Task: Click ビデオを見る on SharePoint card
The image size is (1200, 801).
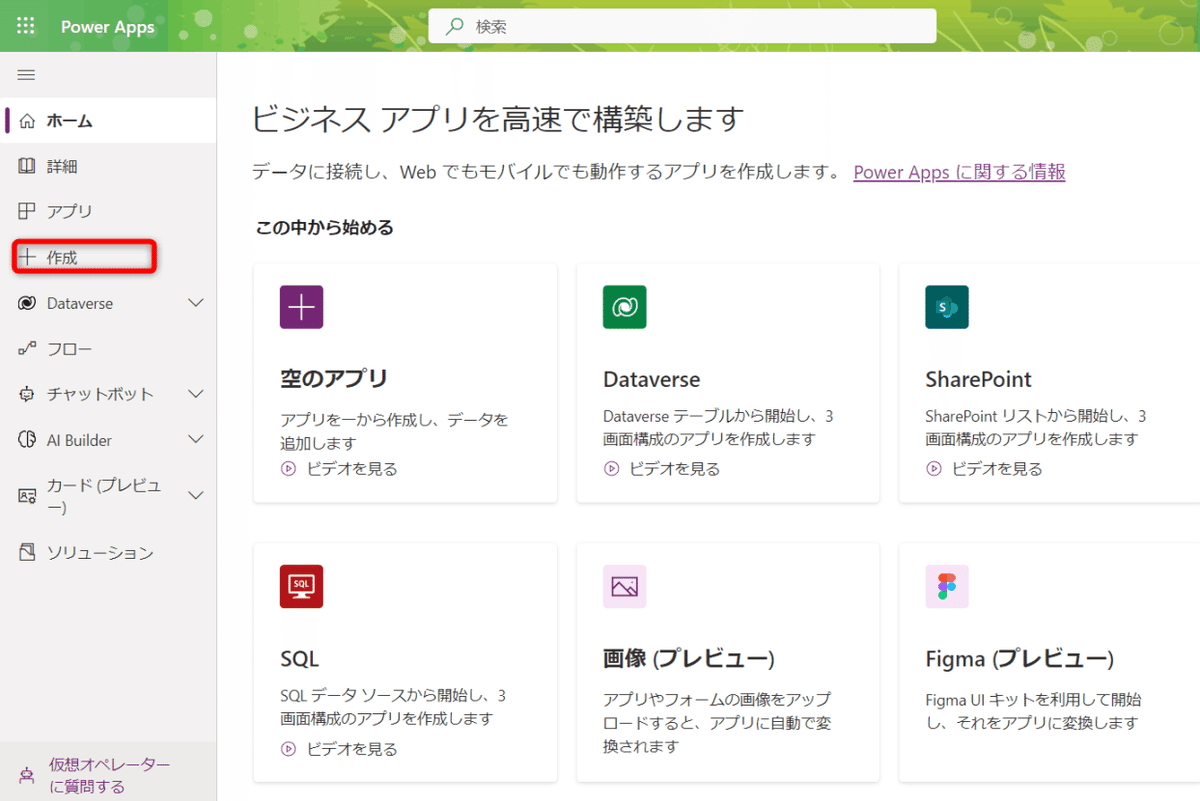Action: [997, 468]
